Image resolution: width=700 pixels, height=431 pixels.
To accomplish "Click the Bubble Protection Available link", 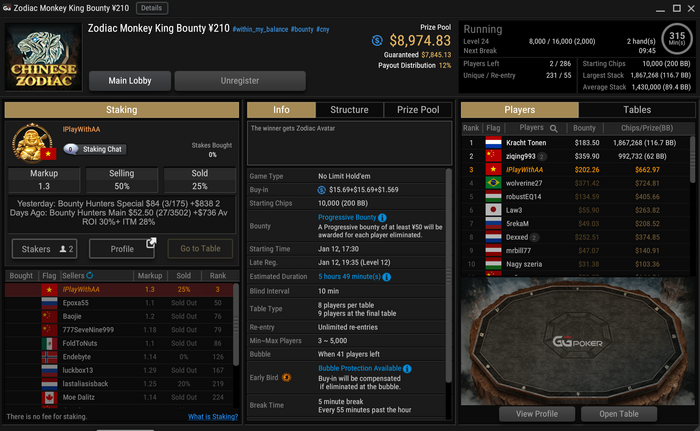I will (359, 368).
